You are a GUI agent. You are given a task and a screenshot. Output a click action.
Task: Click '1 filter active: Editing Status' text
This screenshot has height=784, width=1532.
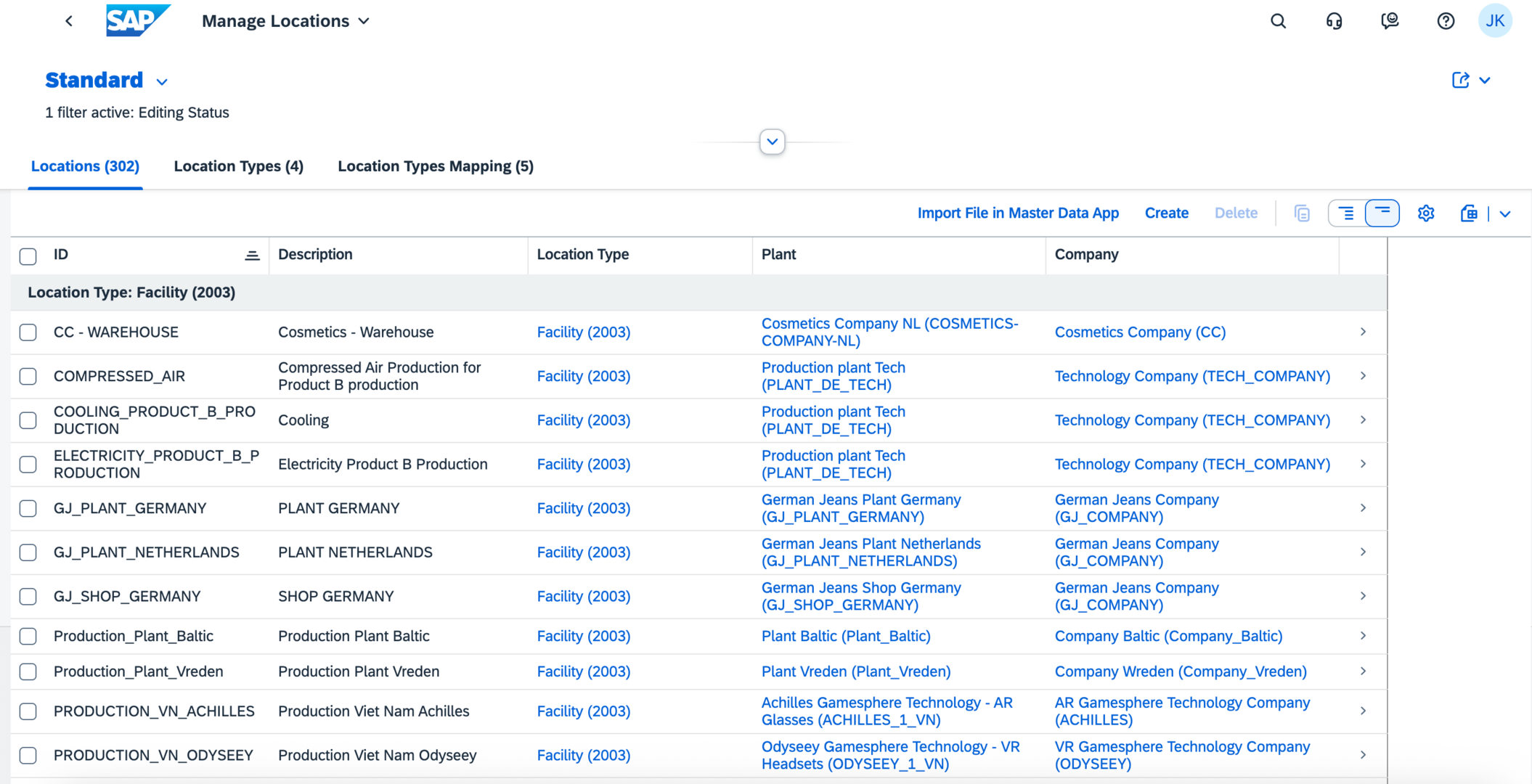137,113
